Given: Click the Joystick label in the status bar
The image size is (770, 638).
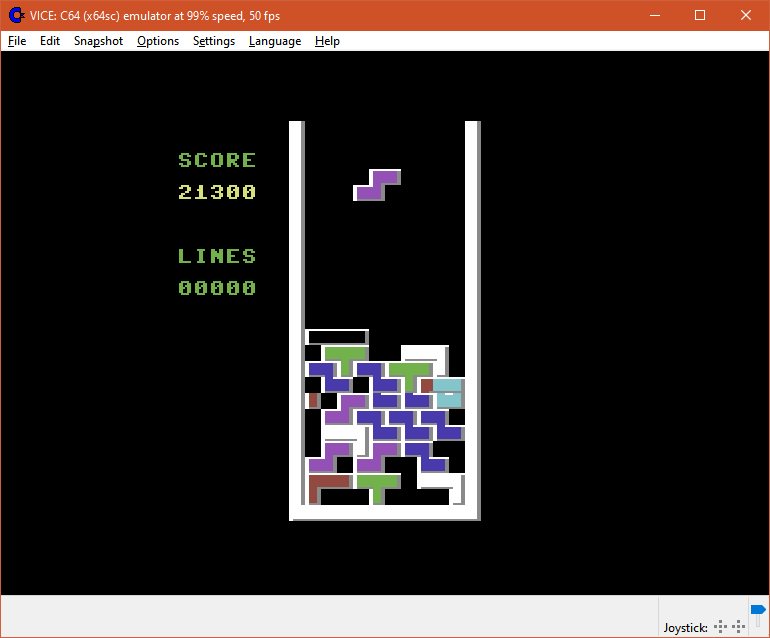Looking at the screenshot, I should point(686,628).
